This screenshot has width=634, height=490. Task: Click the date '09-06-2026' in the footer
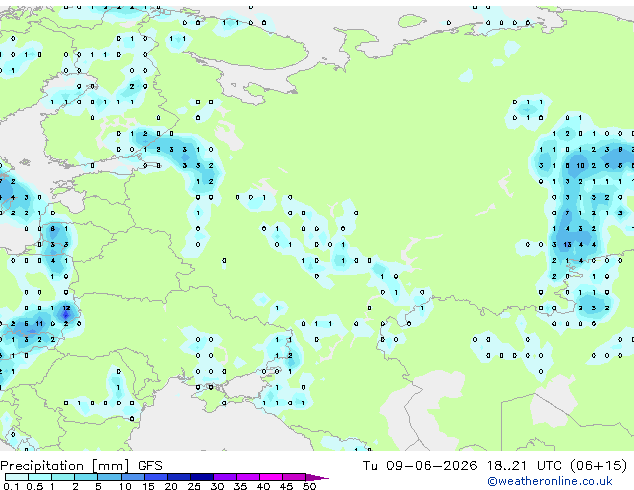431,466
